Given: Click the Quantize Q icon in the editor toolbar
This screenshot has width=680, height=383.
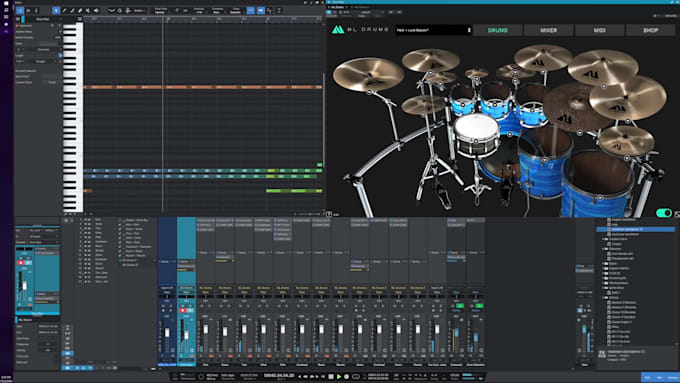Looking at the screenshot, I should coord(120,10).
